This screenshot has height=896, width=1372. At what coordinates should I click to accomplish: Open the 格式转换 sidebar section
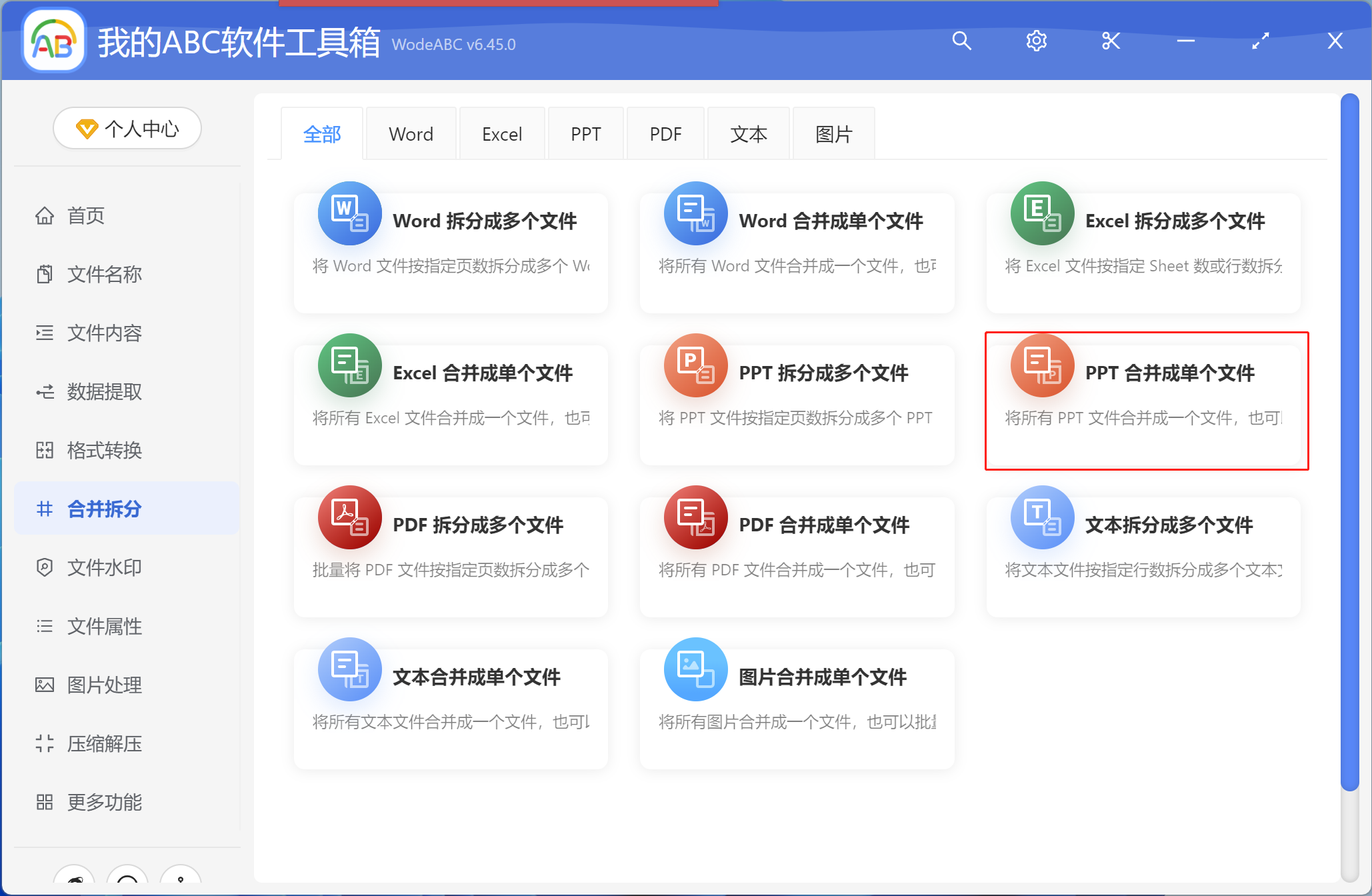click(104, 450)
